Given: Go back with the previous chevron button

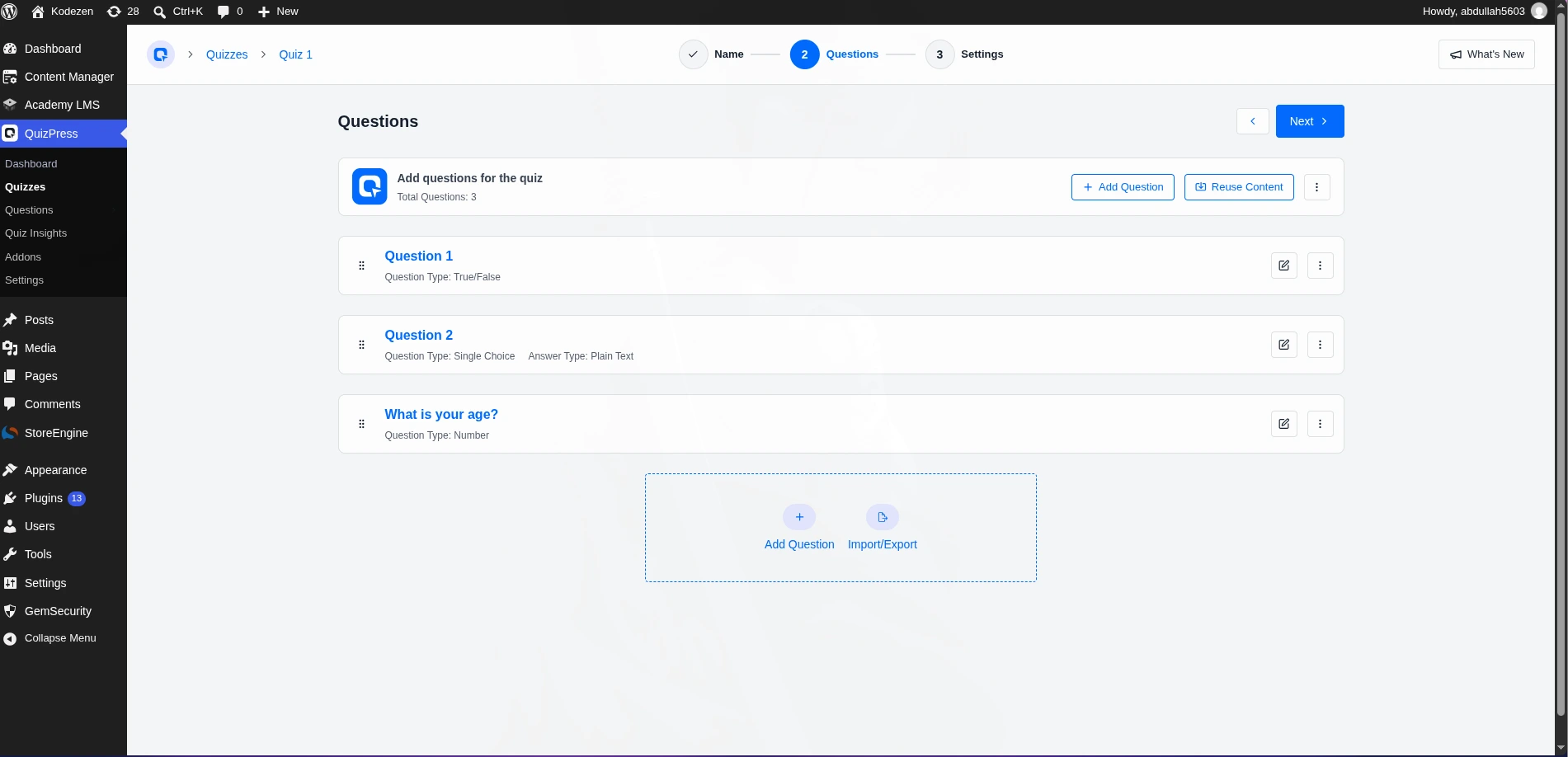Looking at the screenshot, I should coord(1252,121).
